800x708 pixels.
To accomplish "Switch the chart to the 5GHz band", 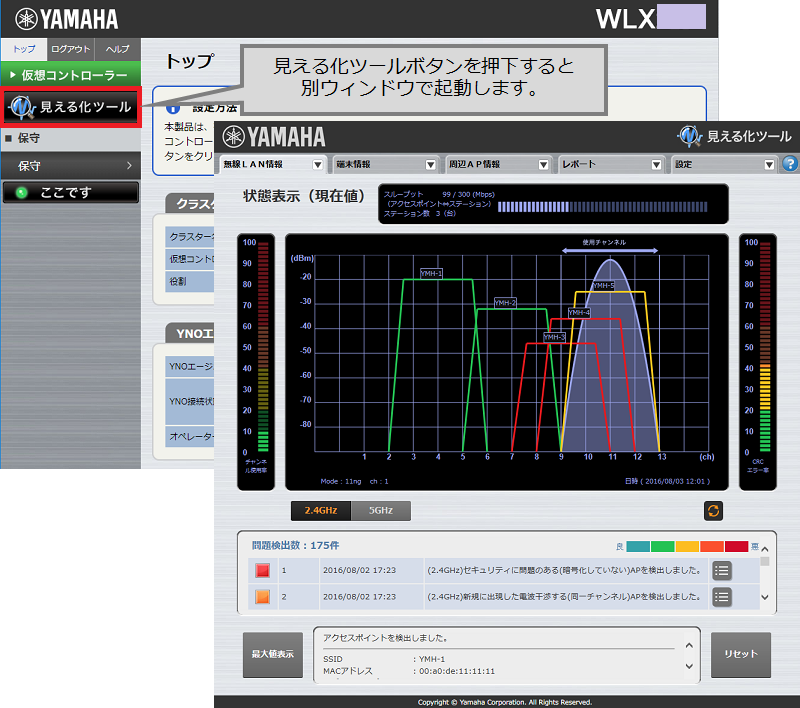I will pos(381,511).
